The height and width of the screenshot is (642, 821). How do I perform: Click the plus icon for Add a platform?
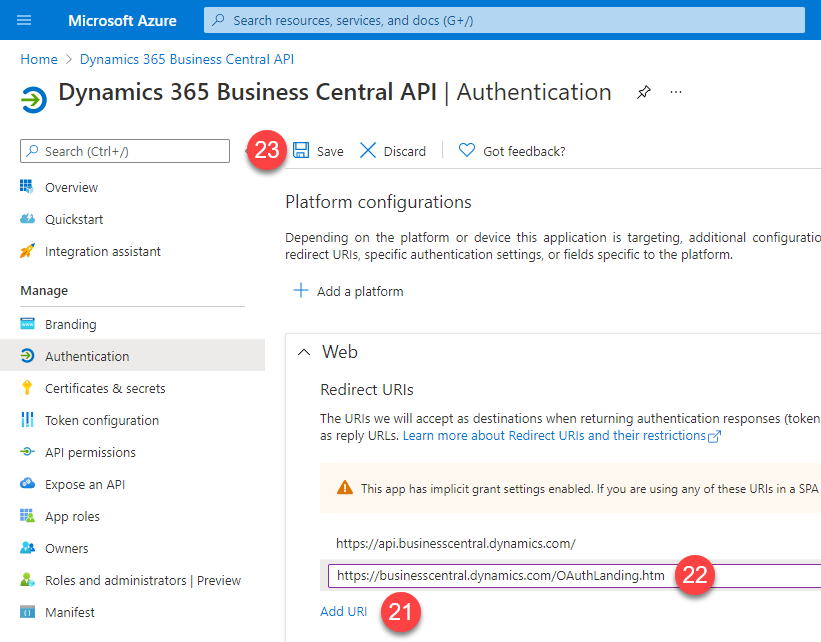click(301, 290)
